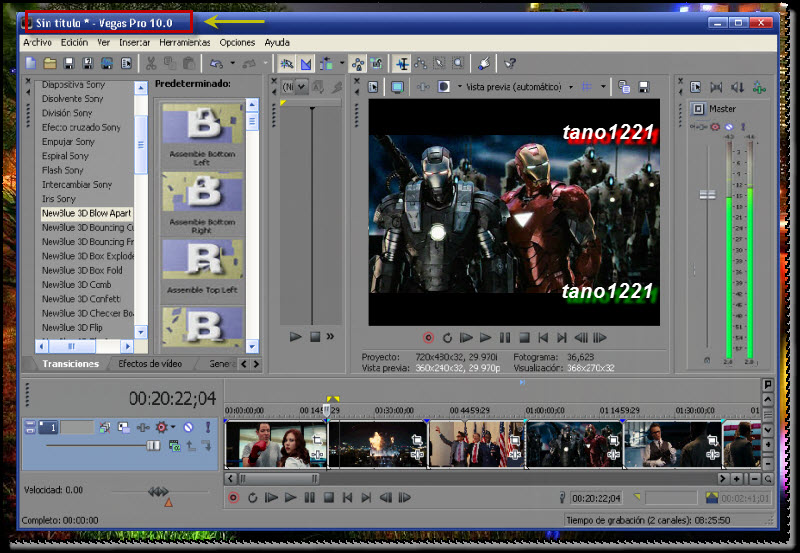Click the Cut scissors icon

(151, 63)
